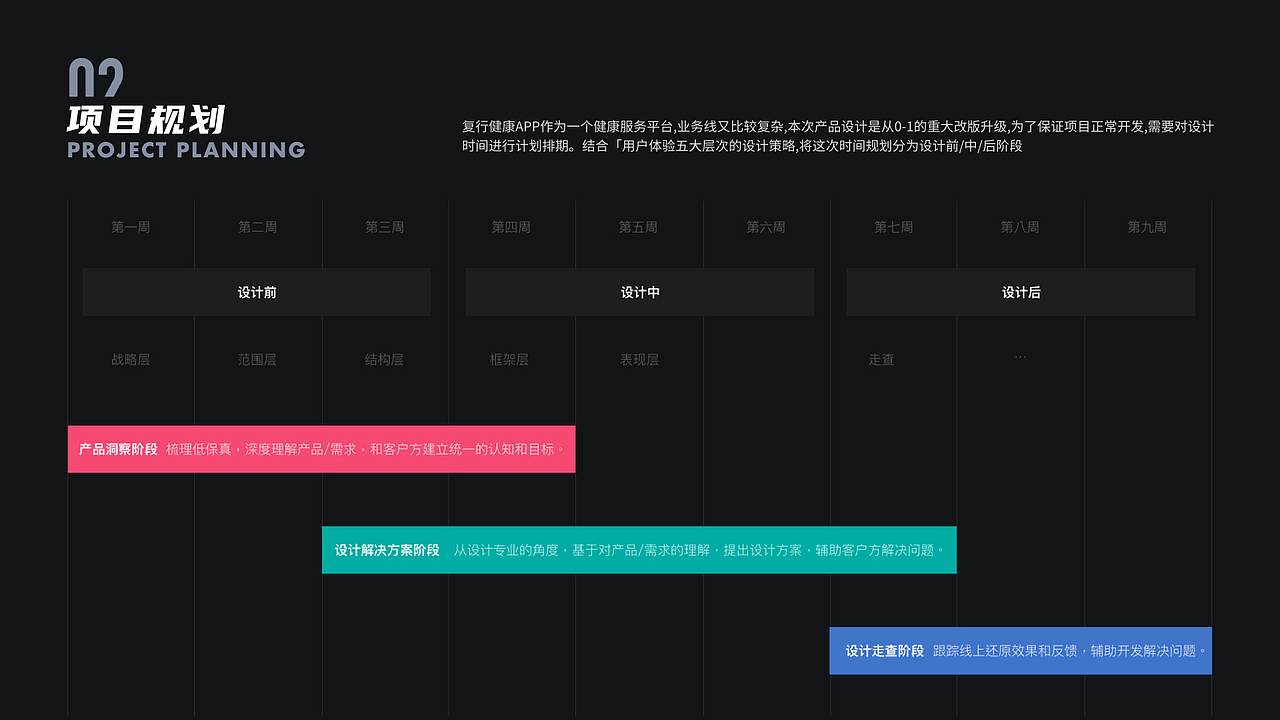
Task: Select the pink "产品洞察阶段" banner
Action: coord(322,449)
